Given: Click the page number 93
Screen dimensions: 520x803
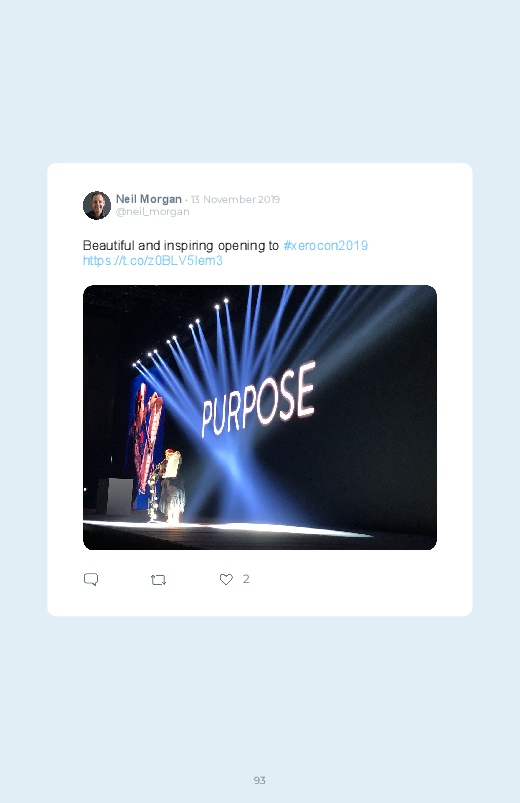Looking at the screenshot, I should click(x=260, y=780).
